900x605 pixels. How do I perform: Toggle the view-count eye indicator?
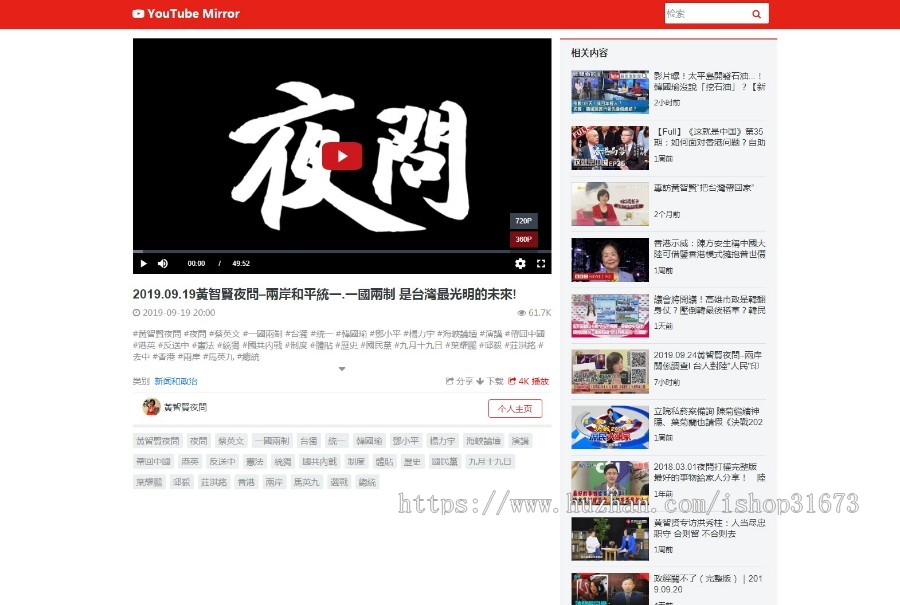point(523,313)
